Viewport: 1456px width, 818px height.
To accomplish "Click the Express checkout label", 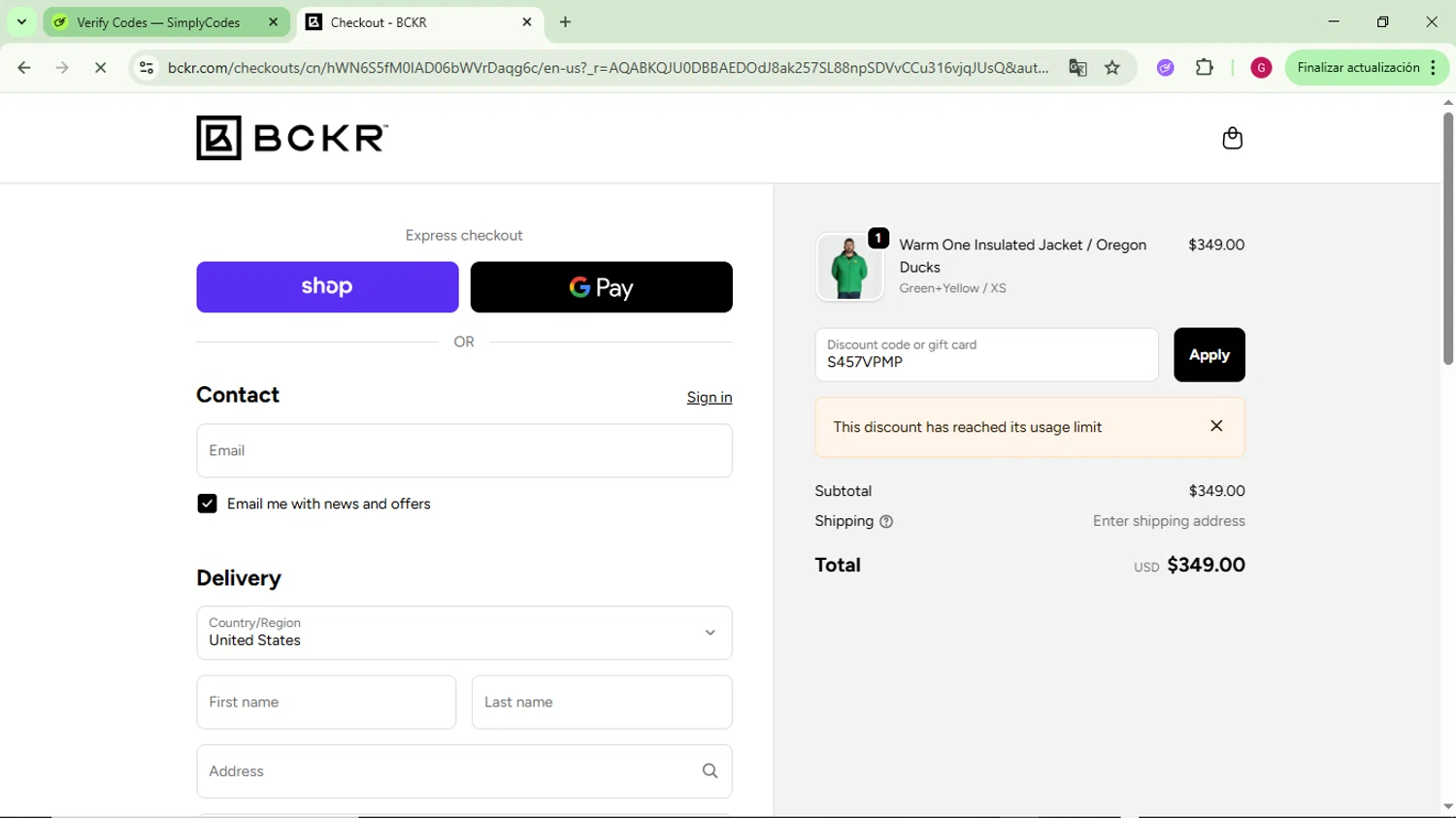I will point(464,236).
